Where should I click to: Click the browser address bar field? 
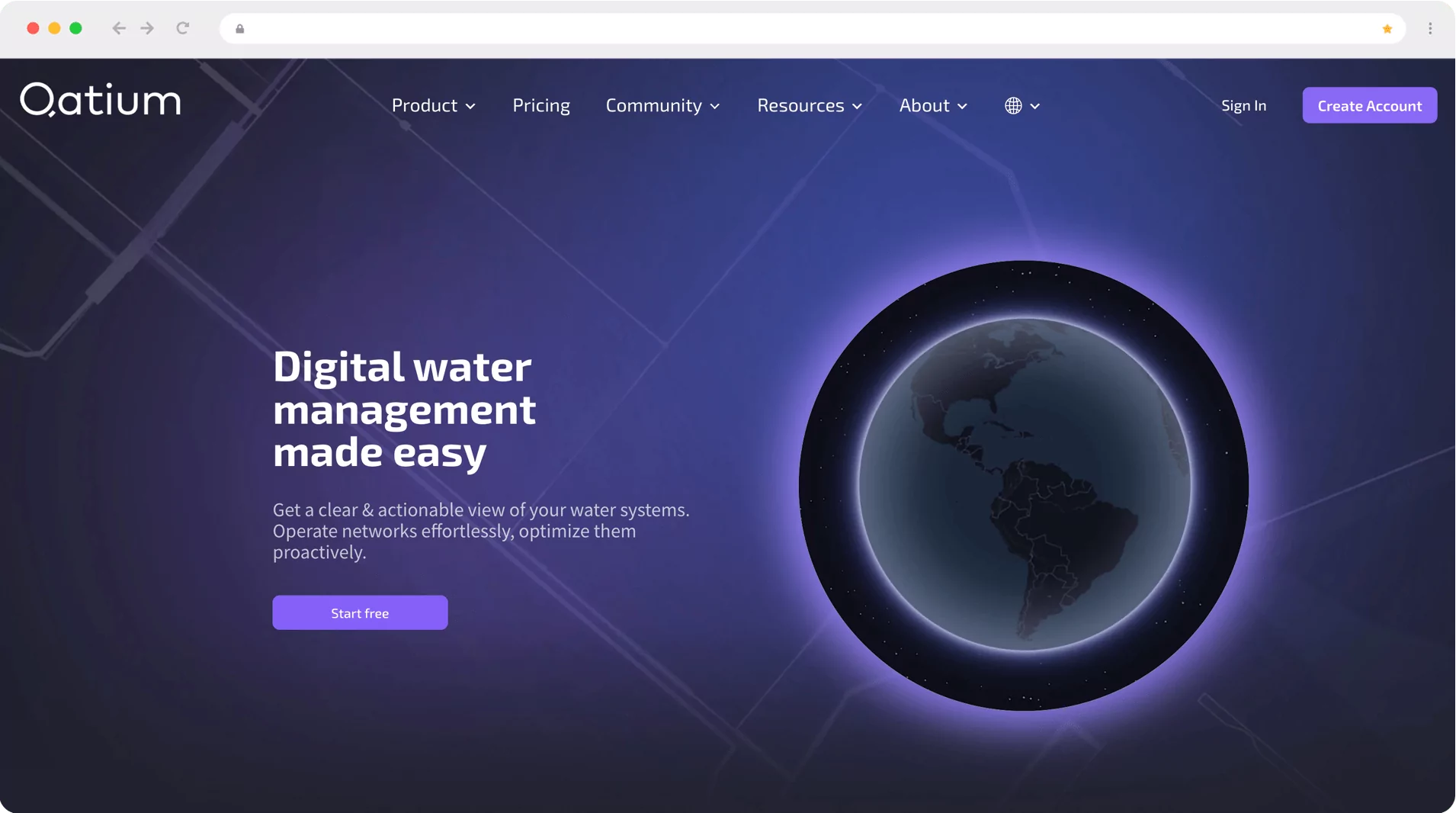coord(813,29)
